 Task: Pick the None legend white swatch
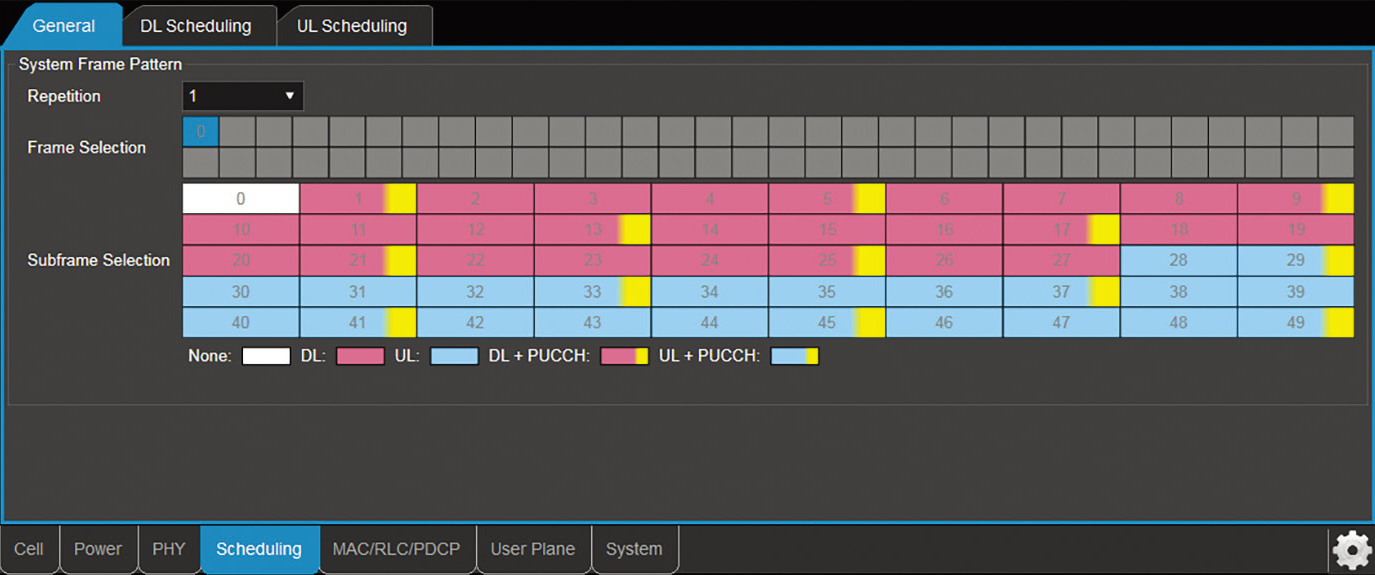[x=266, y=356]
